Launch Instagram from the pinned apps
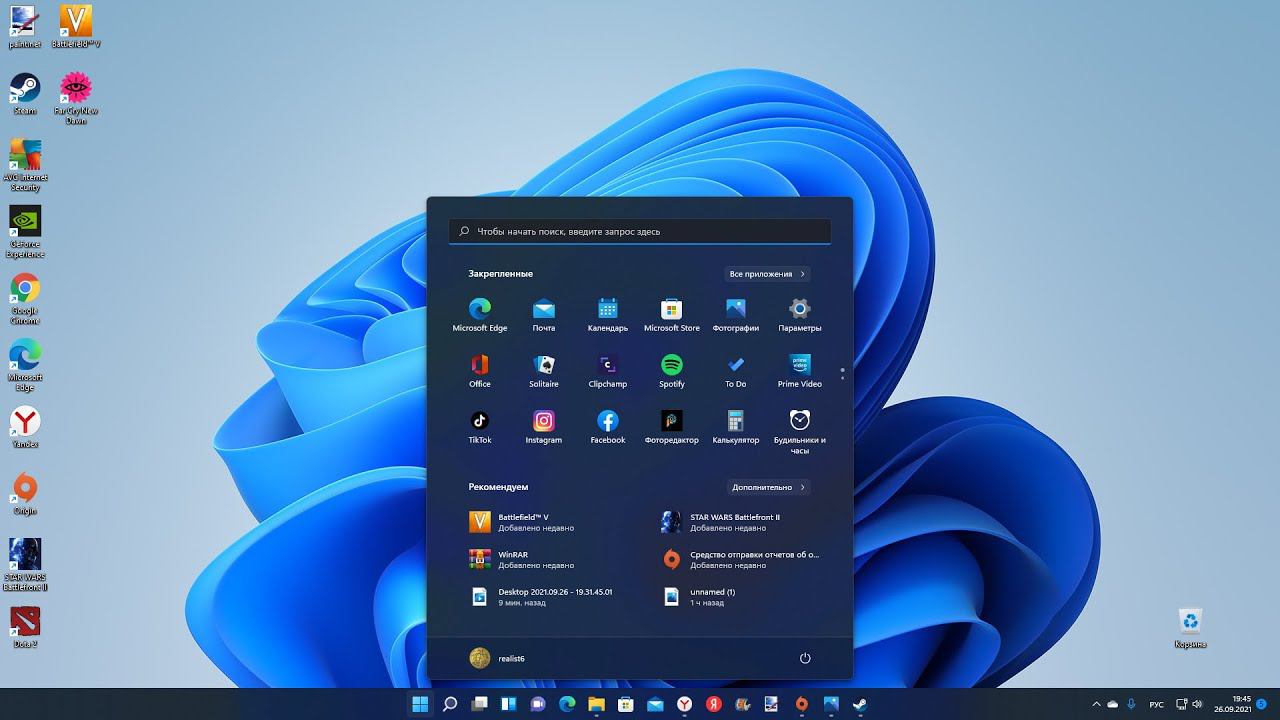1280x720 pixels. pos(544,426)
